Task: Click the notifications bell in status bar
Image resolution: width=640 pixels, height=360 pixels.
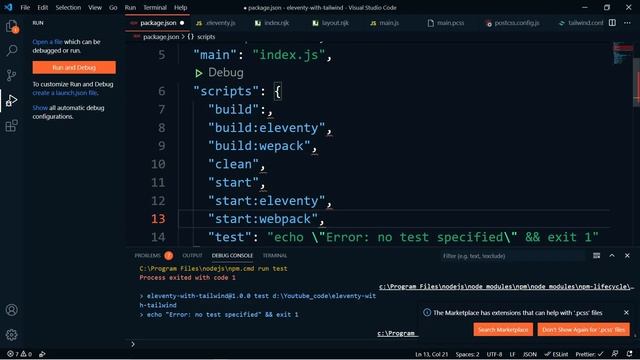Action: [x=629, y=354]
